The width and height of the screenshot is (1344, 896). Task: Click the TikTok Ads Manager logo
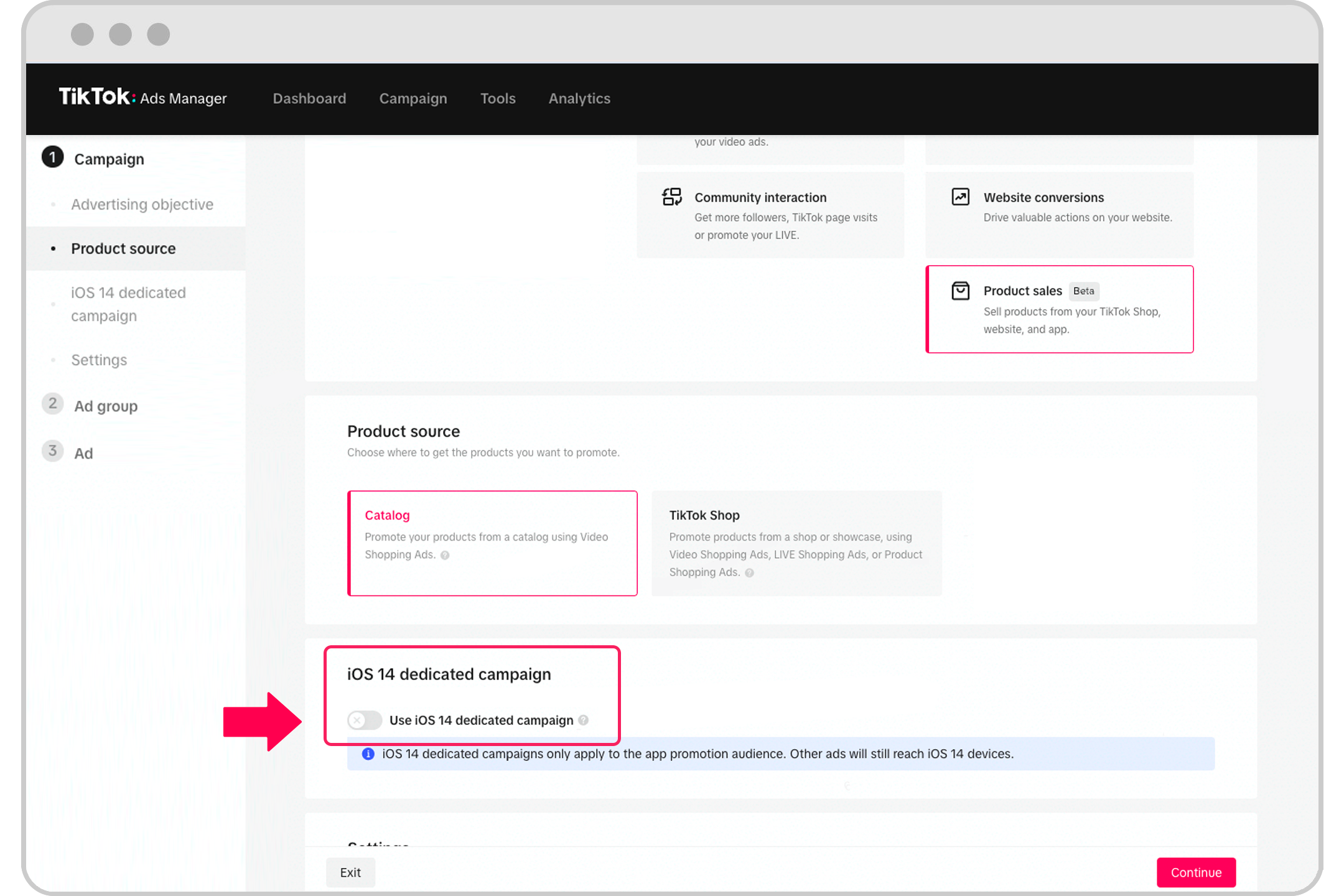tap(142, 98)
